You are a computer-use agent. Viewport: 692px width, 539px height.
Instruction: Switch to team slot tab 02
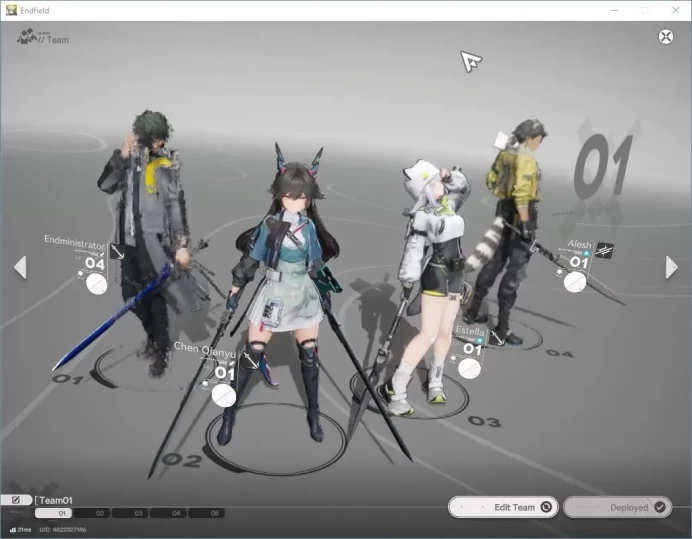(x=91, y=513)
